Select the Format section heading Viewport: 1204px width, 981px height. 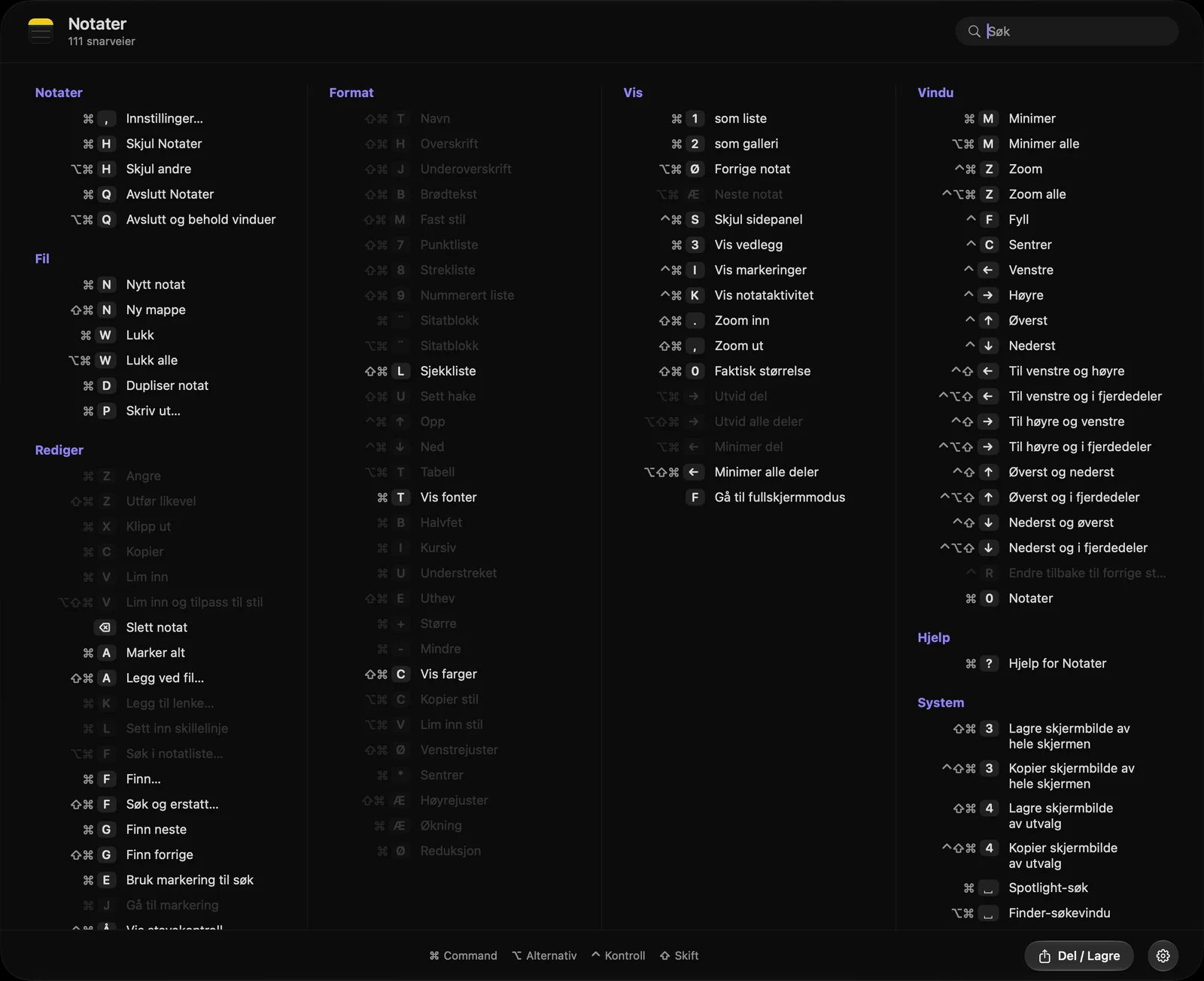pos(351,93)
